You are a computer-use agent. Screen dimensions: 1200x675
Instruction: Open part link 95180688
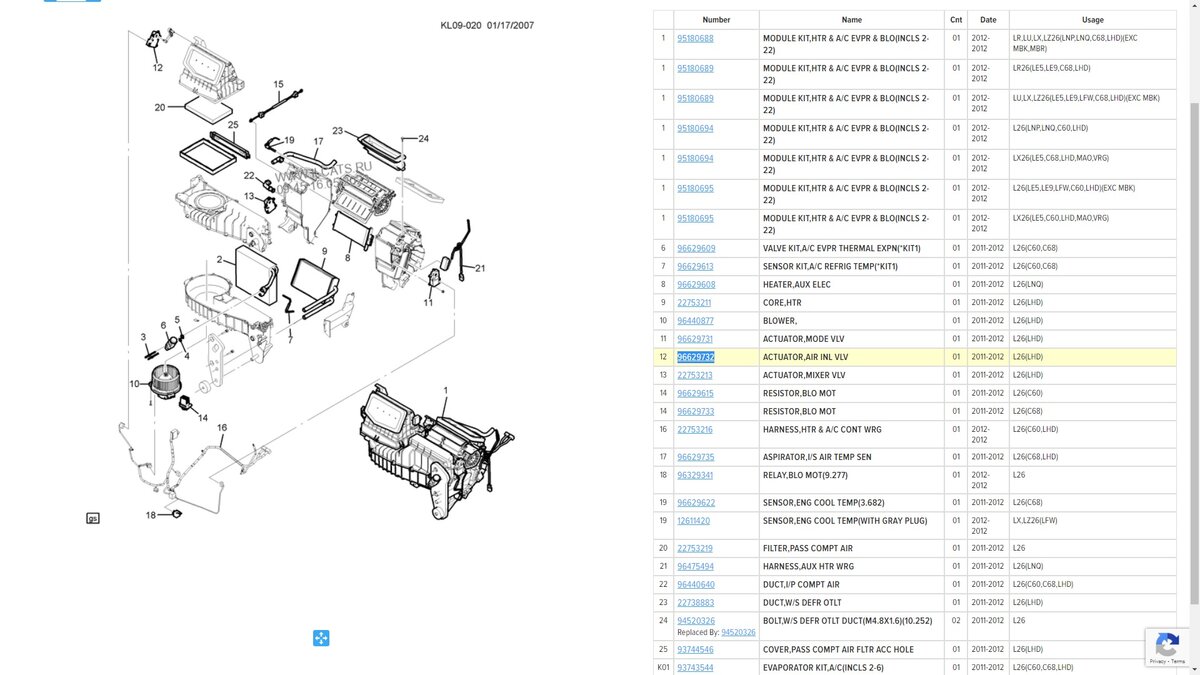point(695,38)
